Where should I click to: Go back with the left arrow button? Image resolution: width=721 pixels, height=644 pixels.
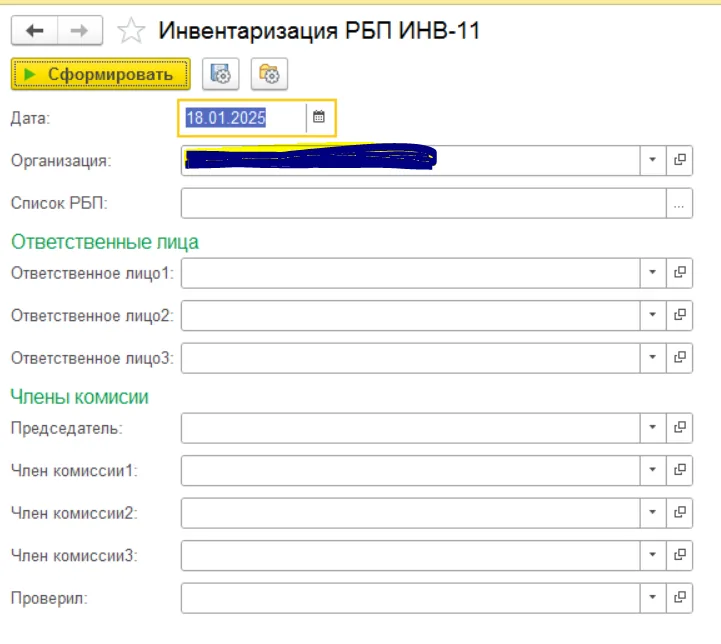click(x=34, y=31)
